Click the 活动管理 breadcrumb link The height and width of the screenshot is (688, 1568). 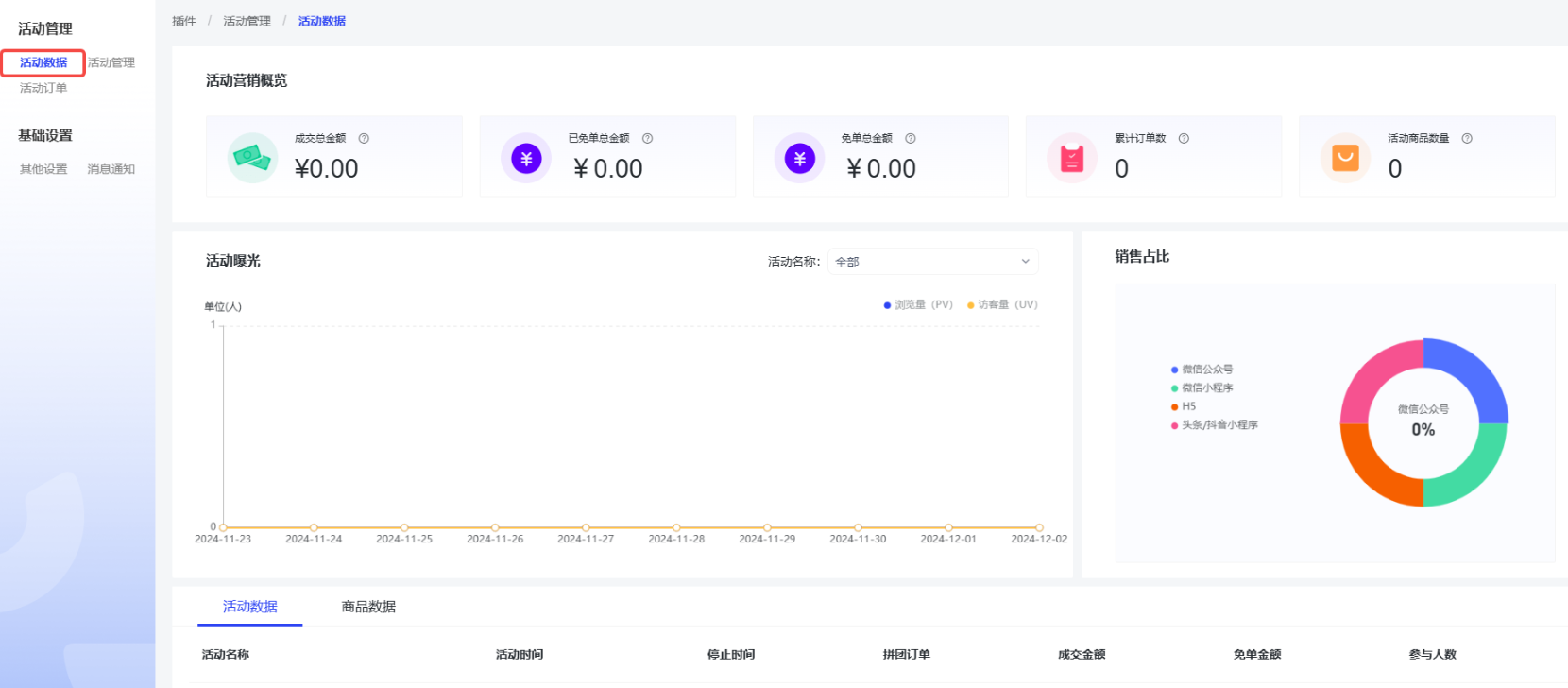coord(247,21)
